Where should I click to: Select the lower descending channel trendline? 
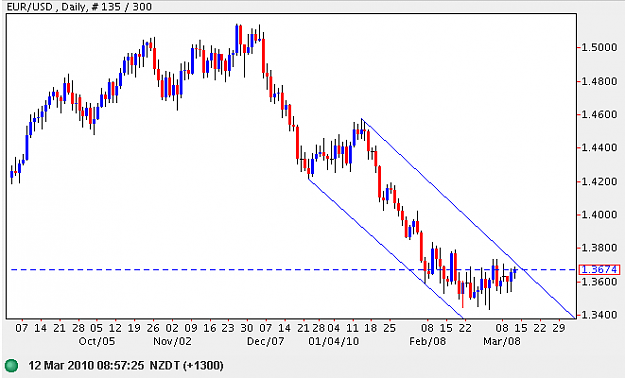point(386,248)
